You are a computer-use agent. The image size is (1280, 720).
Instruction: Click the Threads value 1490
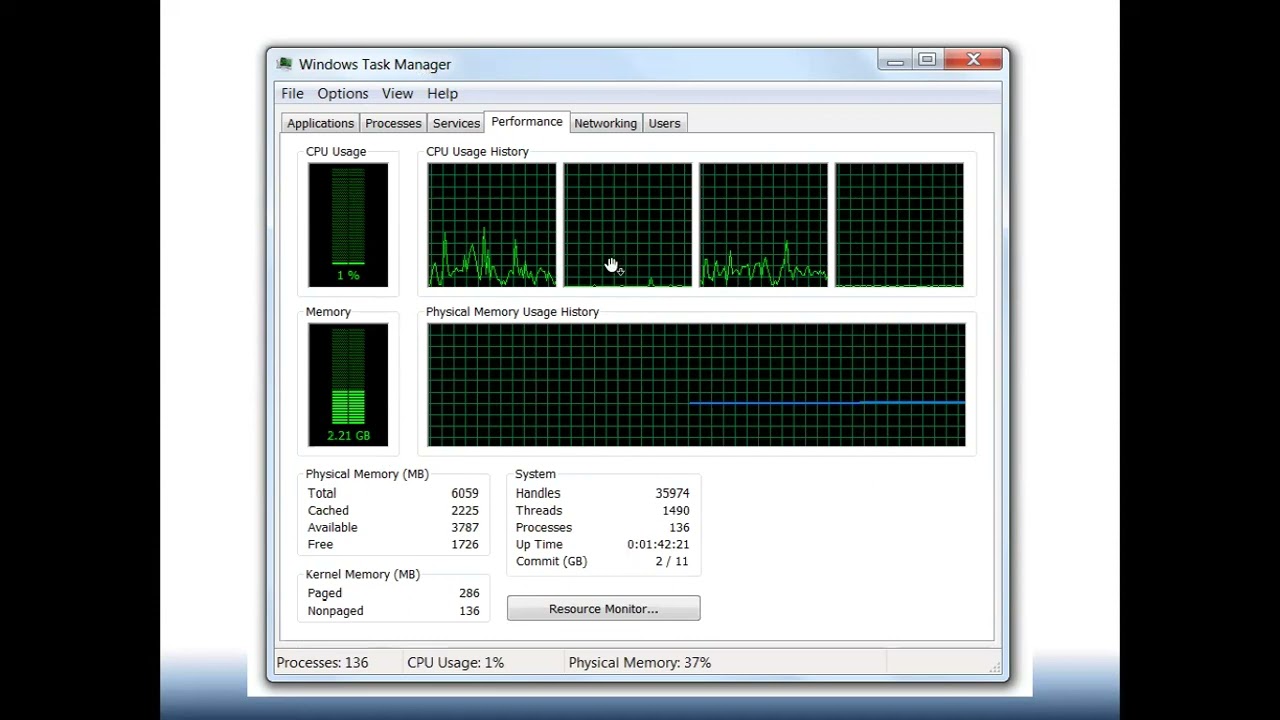676,510
